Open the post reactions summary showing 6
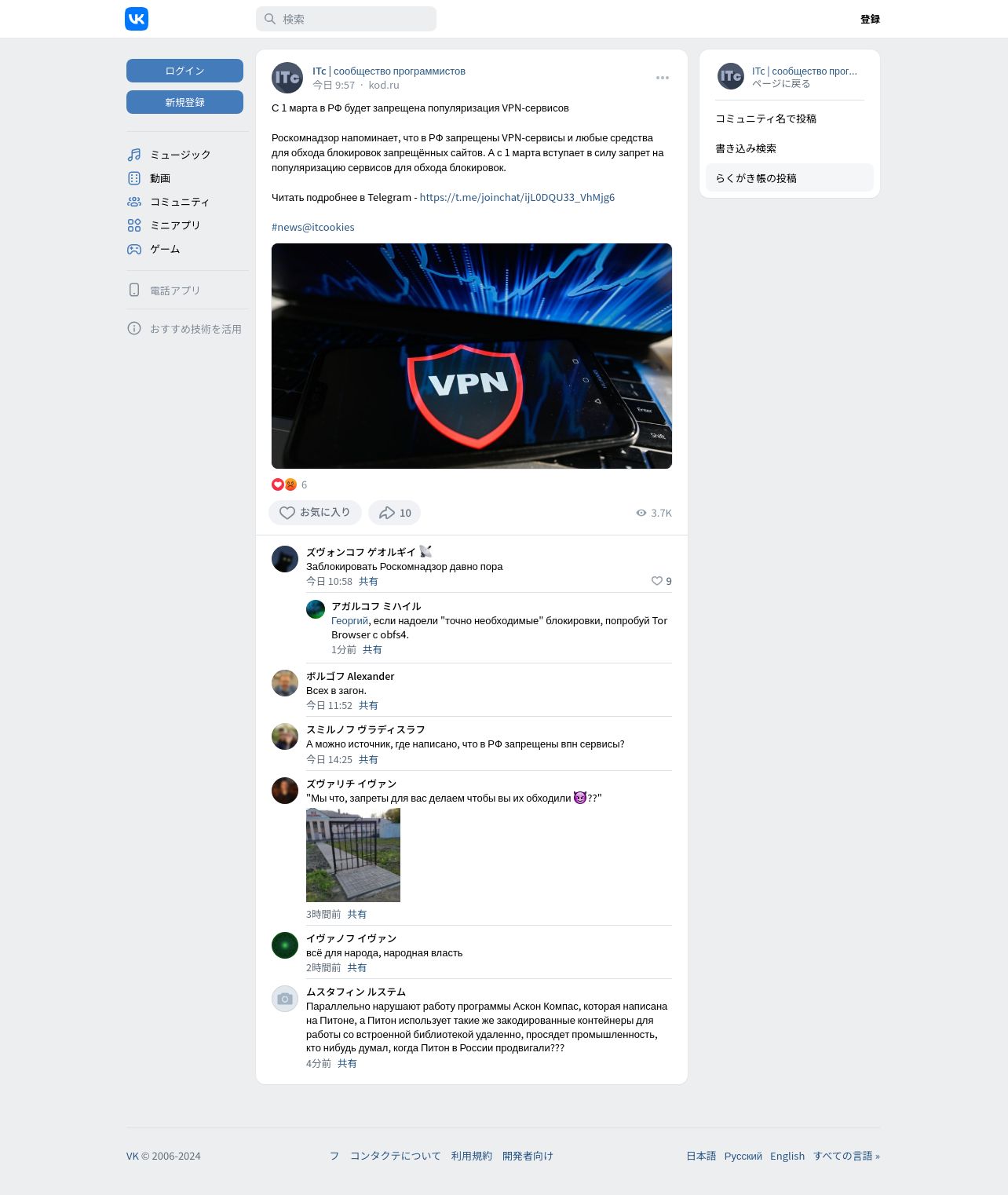 pos(290,484)
